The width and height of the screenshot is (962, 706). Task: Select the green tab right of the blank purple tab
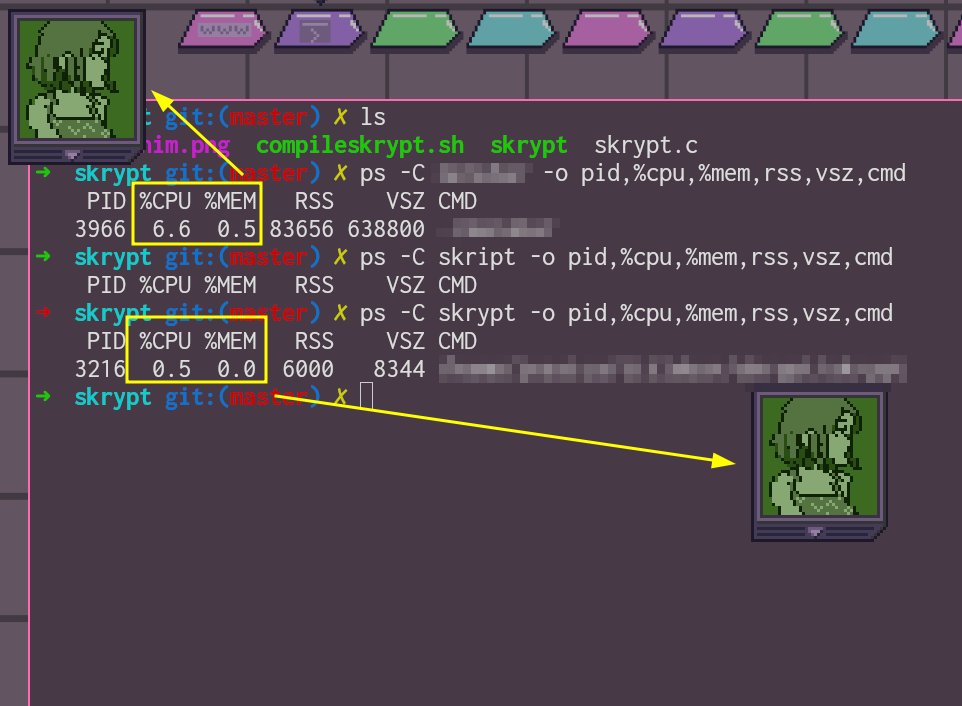801,29
